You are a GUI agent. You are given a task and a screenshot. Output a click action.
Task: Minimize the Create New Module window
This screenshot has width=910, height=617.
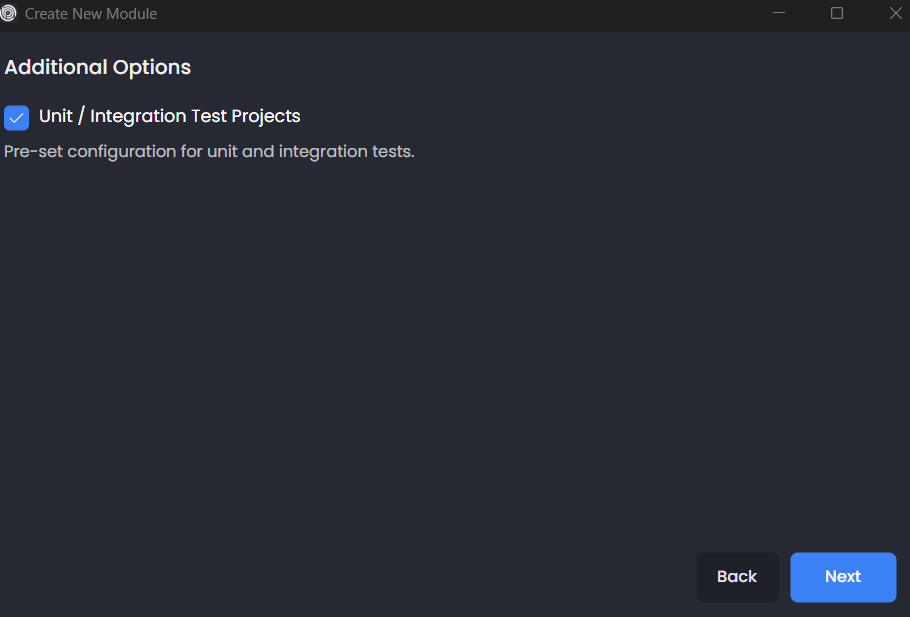pos(779,14)
